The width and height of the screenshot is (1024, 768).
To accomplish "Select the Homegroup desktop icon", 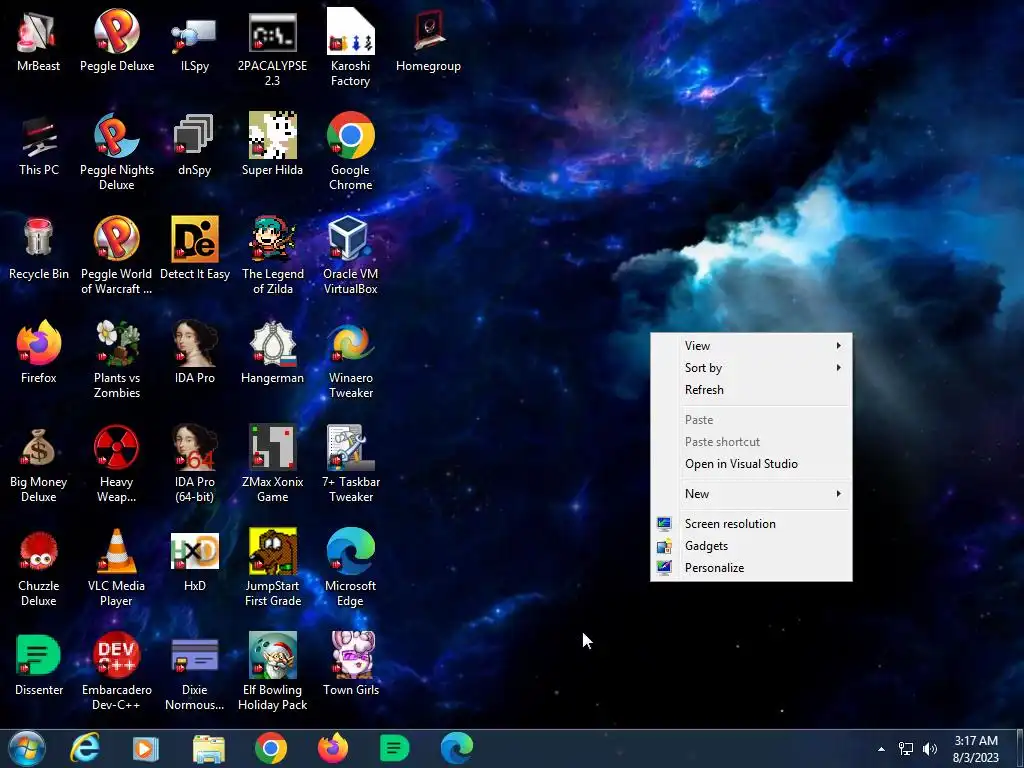I will tap(428, 40).
